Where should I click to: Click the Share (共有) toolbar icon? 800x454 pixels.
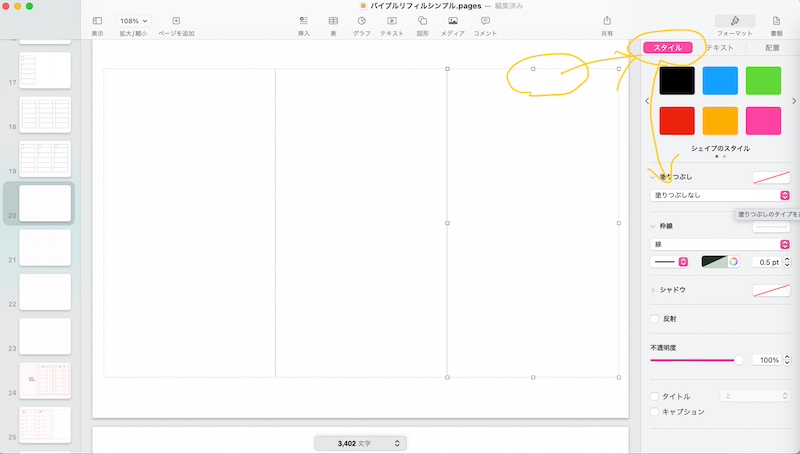pos(607,21)
